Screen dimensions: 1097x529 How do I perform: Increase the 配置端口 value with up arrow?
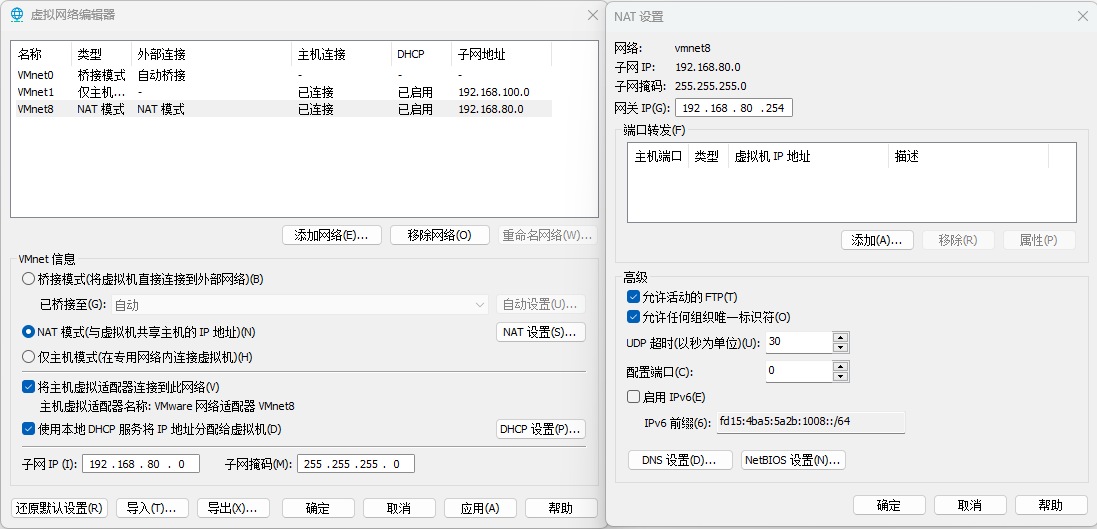[x=840, y=366]
